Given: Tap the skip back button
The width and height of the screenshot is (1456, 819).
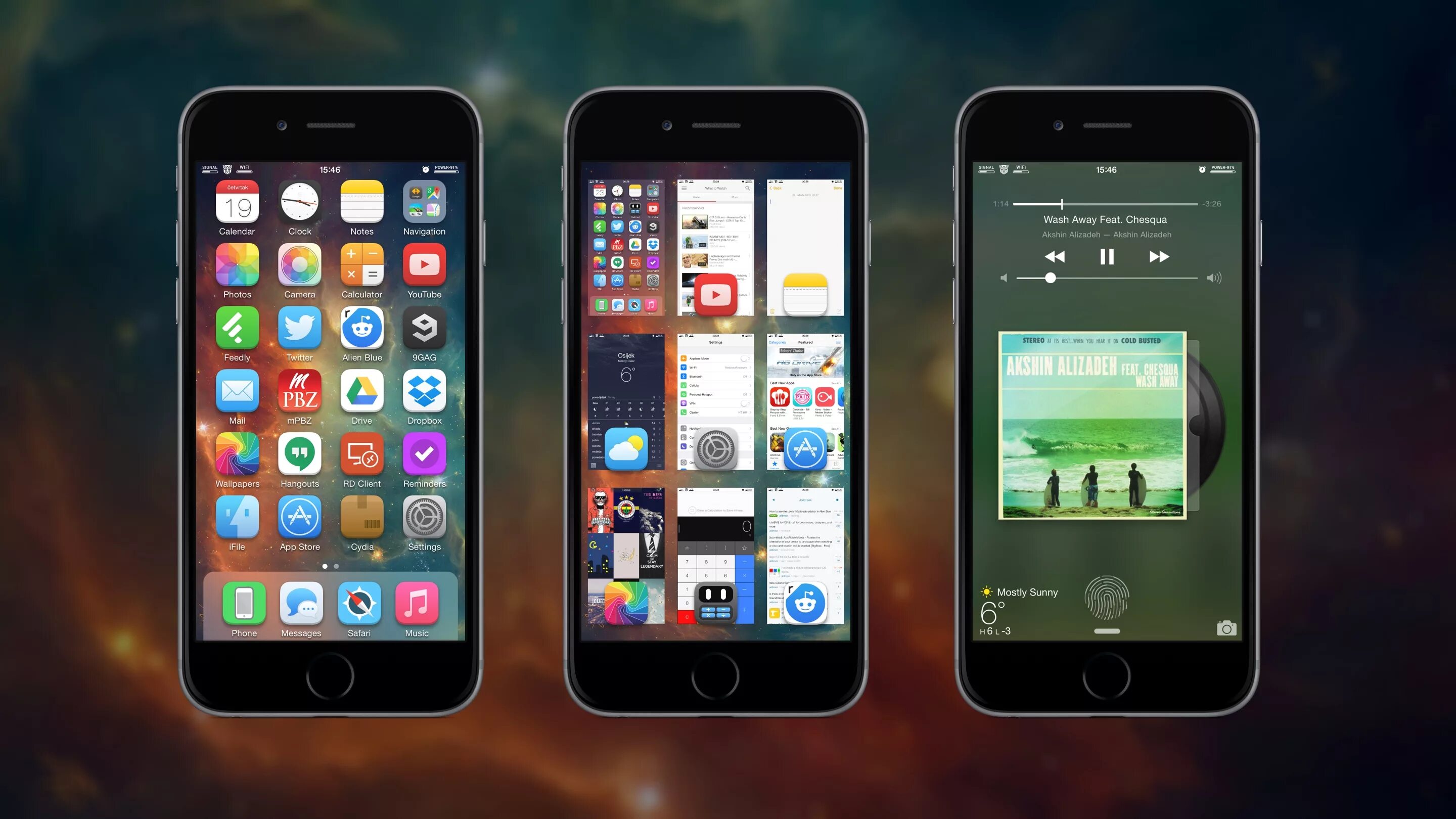Looking at the screenshot, I should coord(1058,257).
